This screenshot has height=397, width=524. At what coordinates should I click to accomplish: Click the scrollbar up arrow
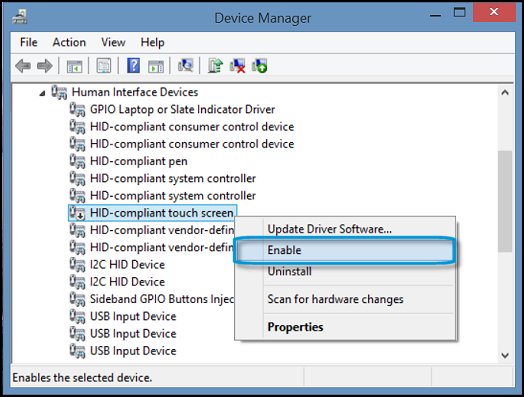pyautogui.click(x=505, y=93)
